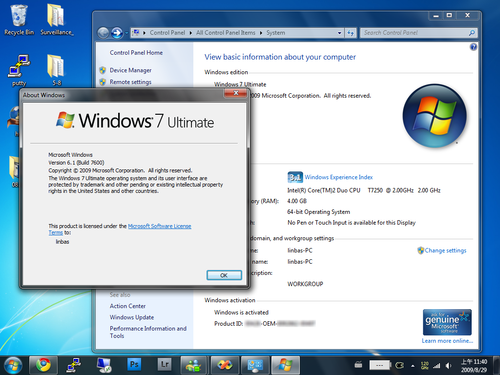The height and width of the screenshot is (375, 500).
Task: Click the 'linbas' licensee name text
Action: 62,242
